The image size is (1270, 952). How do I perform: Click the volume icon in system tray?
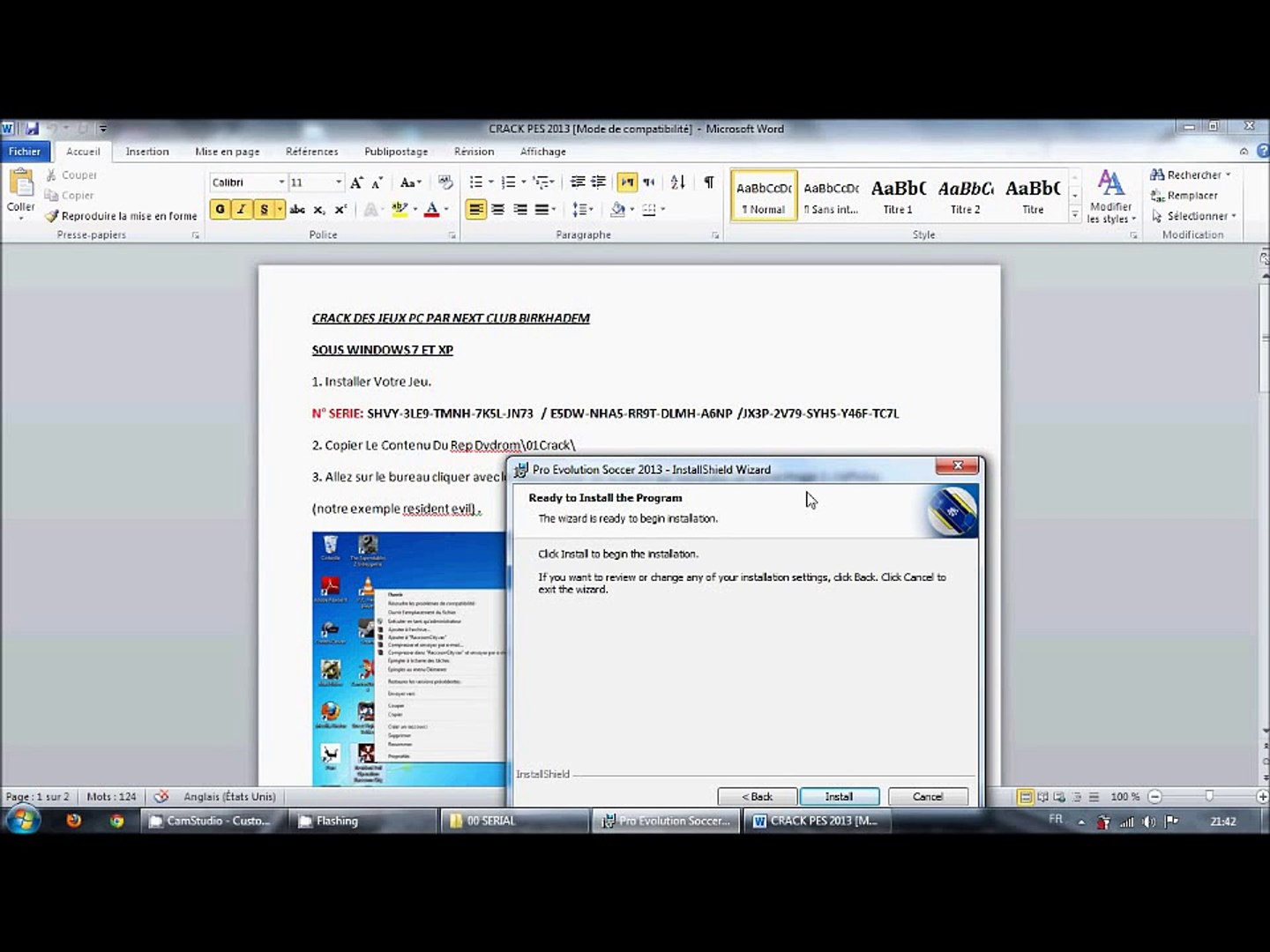[x=1148, y=822]
